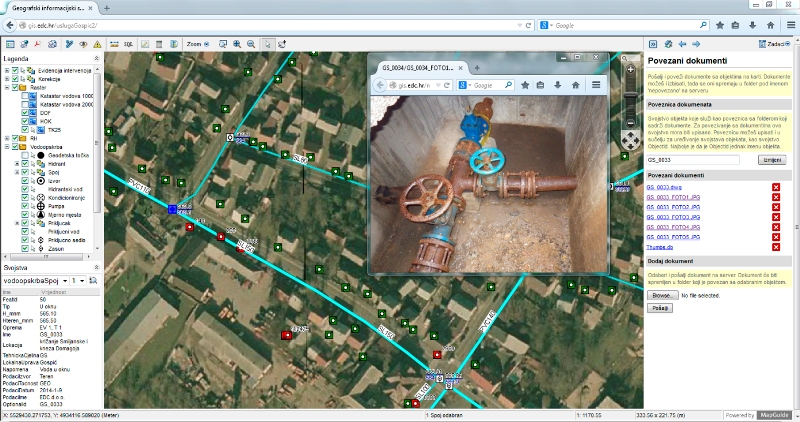
Task: Enable the Katastar vodova 2000 layer
Action: click(24, 104)
